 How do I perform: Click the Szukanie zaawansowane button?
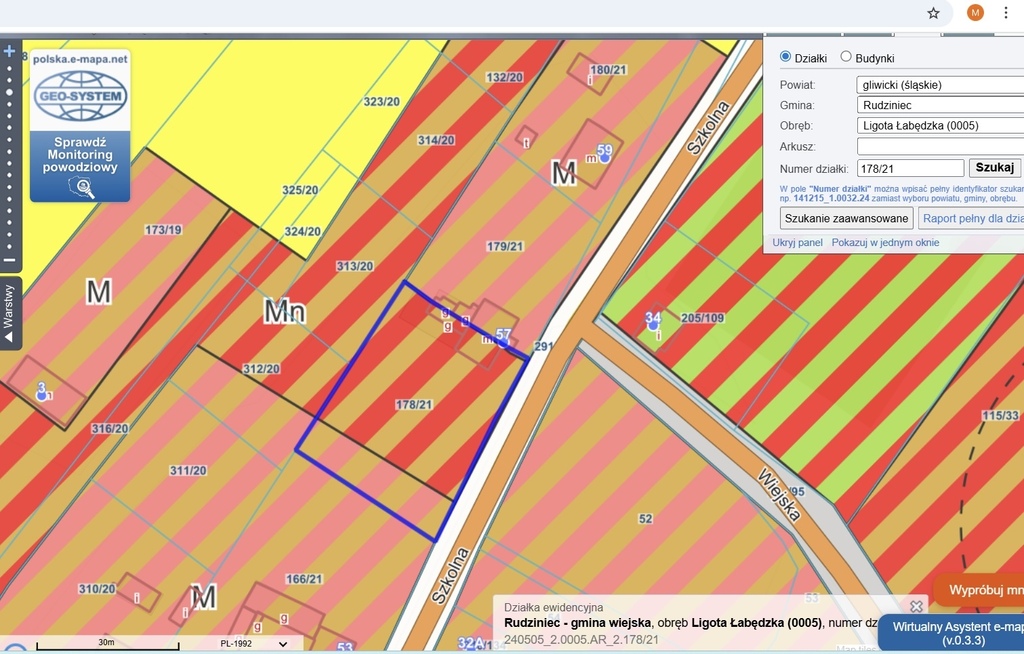pyautogui.click(x=846, y=218)
